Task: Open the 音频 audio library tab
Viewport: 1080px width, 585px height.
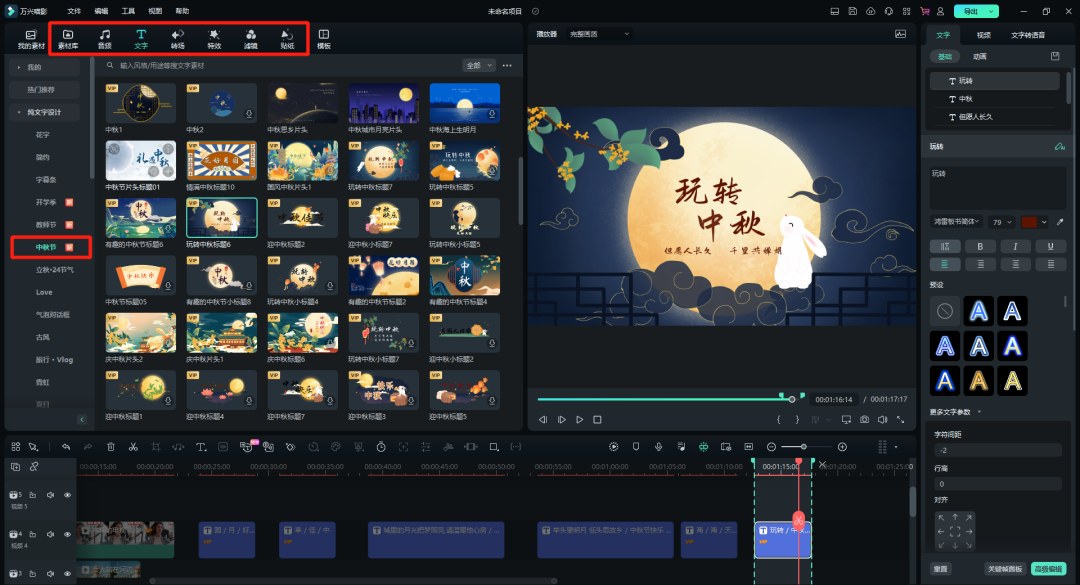Action: [105, 39]
